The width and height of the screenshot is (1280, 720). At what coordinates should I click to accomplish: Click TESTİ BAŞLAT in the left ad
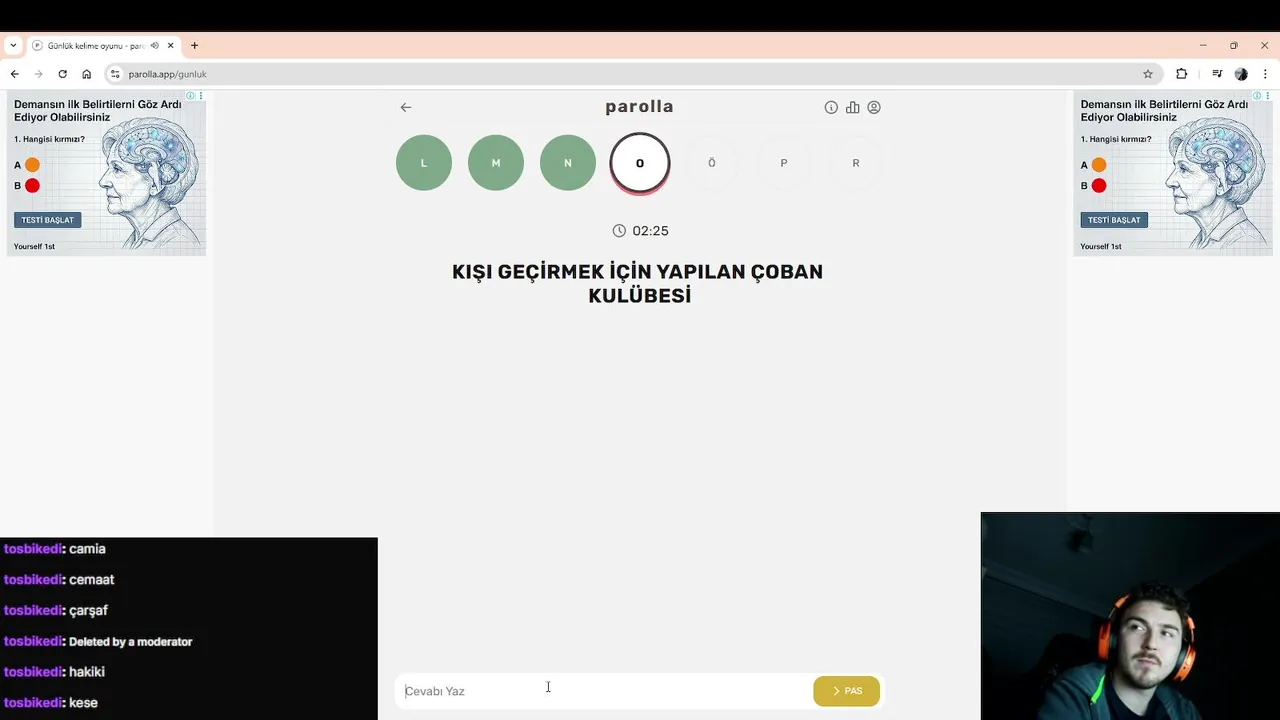[x=48, y=220]
